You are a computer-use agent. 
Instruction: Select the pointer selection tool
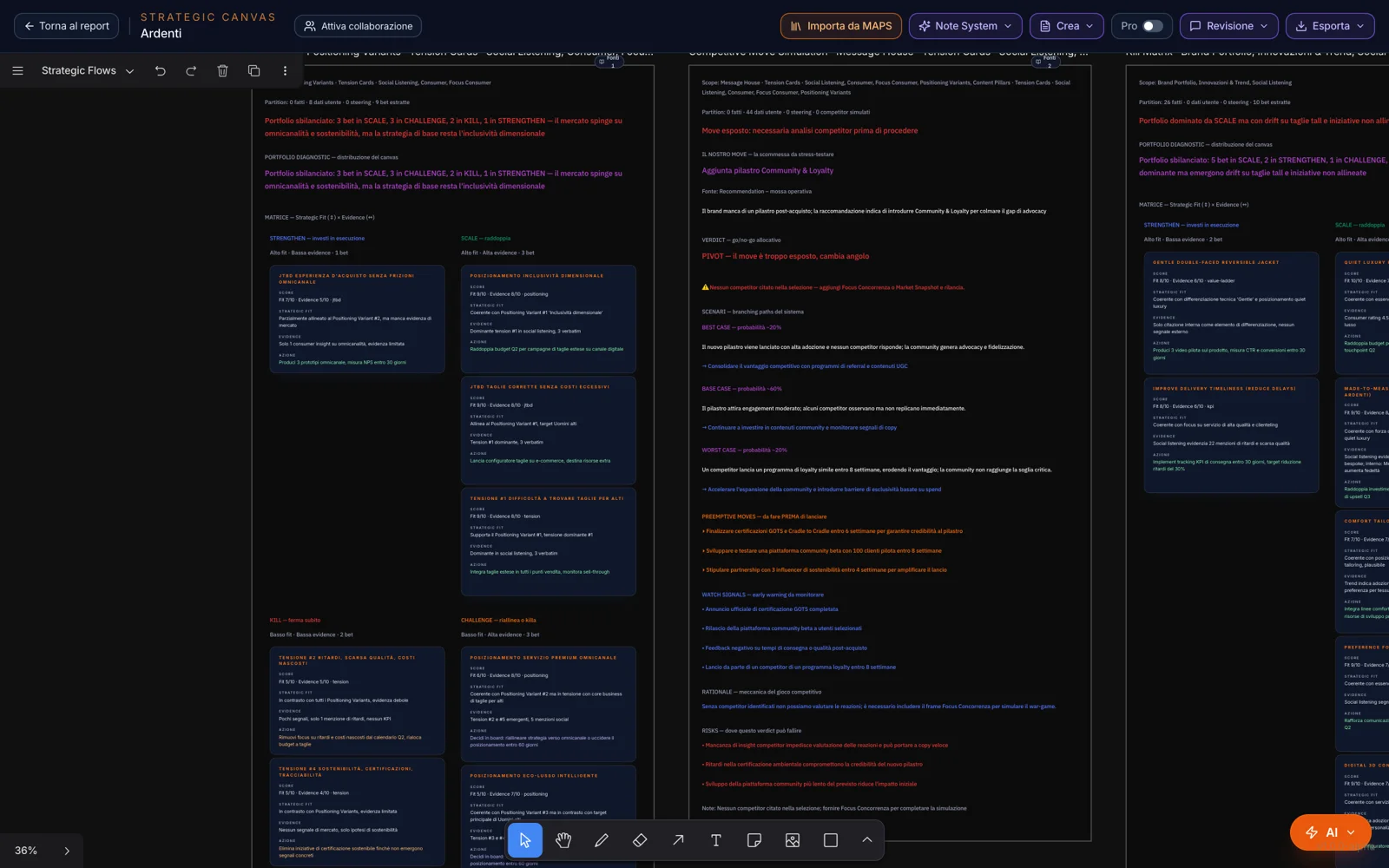525,840
